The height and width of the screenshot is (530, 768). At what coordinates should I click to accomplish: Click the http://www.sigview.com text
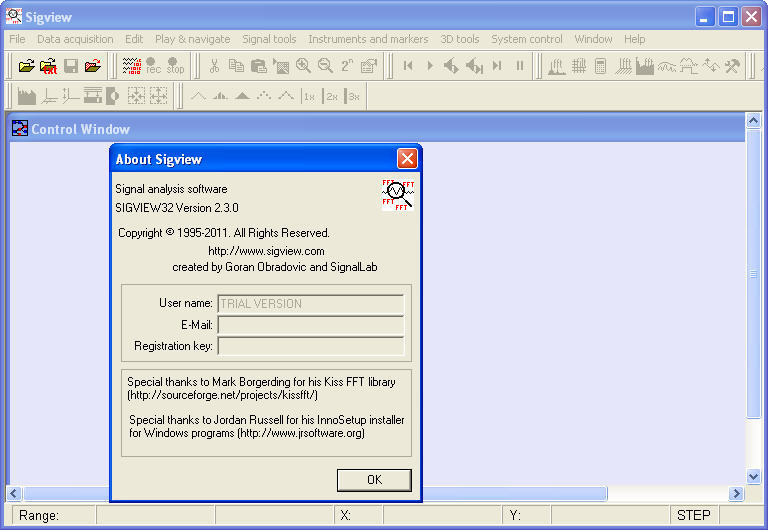(266, 251)
